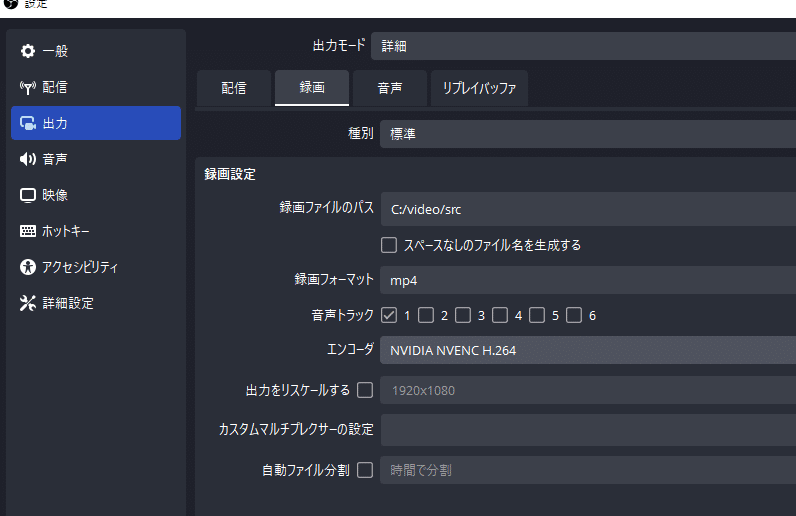Open the アクセシビリティ settings page
Viewport: 796px width, 516px height.
click(80, 267)
